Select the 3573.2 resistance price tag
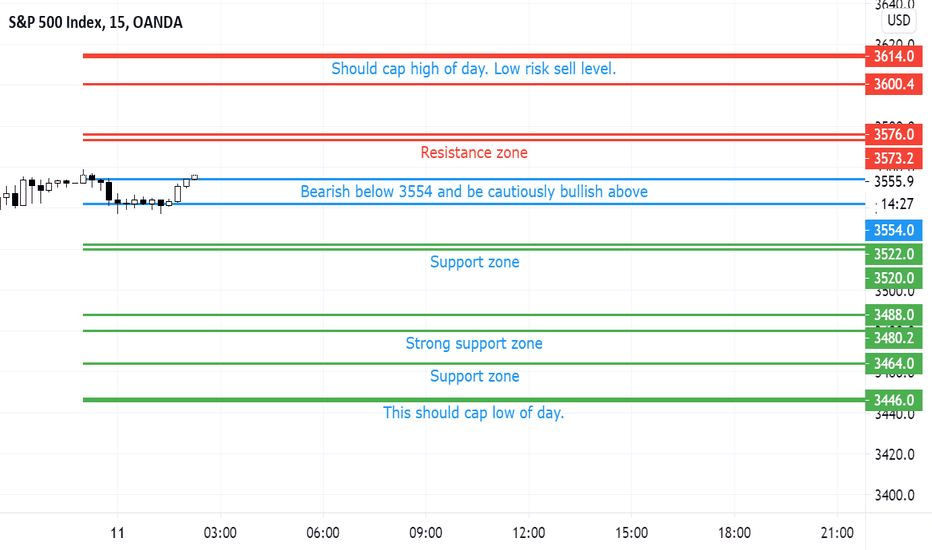Viewport: 932px width, 550px height. click(893, 159)
